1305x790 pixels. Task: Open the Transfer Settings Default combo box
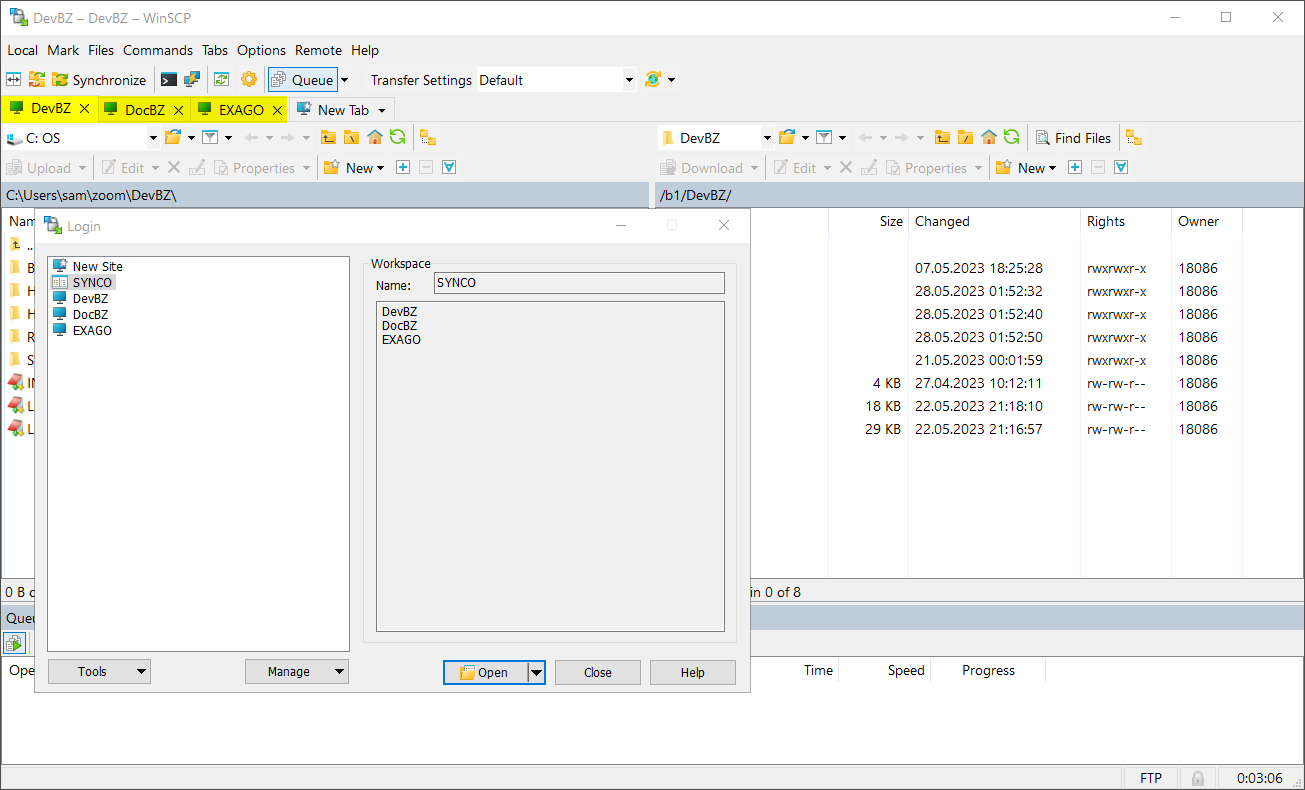click(556, 80)
